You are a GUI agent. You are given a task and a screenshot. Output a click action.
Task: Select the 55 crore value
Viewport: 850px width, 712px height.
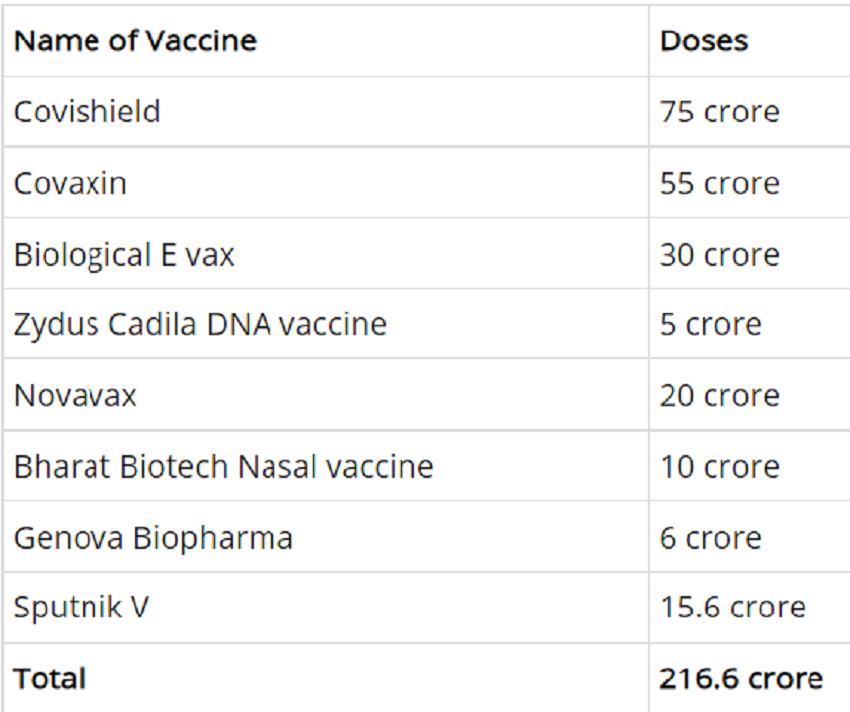click(719, 183)
